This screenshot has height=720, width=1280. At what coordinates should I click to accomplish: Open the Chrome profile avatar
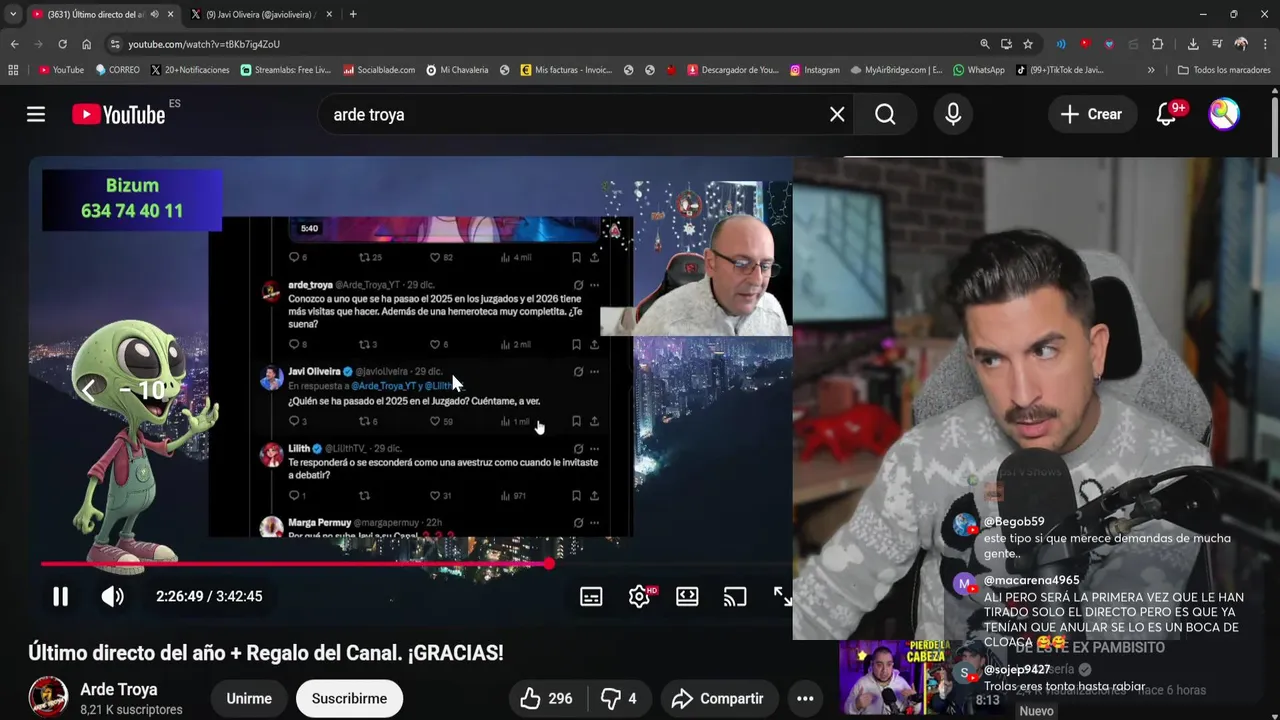point(1241,44)
